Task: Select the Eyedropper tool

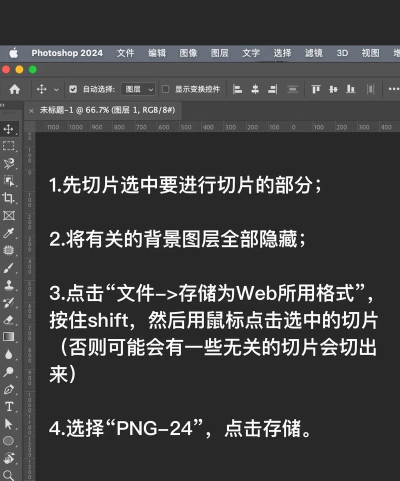Action: 8,233
